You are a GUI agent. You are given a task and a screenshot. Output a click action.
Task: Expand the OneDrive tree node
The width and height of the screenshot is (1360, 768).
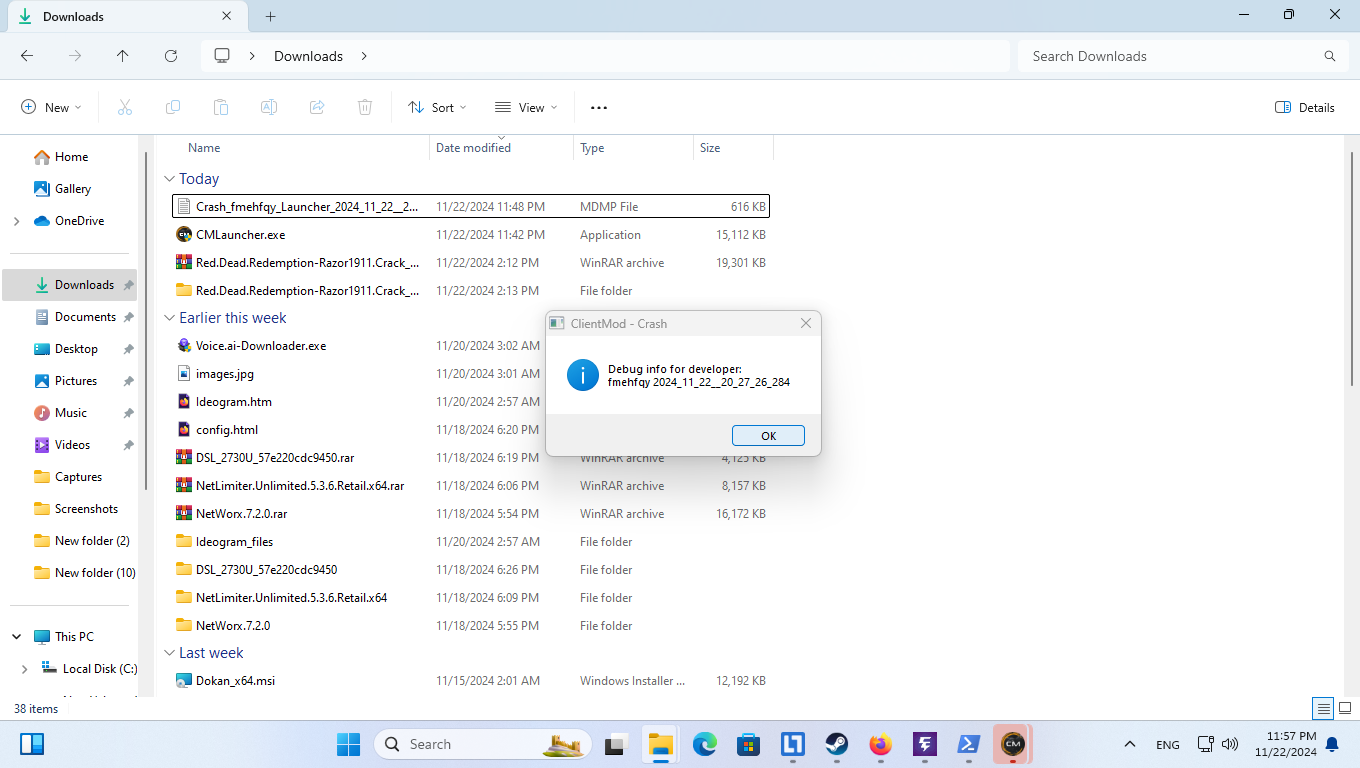pos(16,221)
